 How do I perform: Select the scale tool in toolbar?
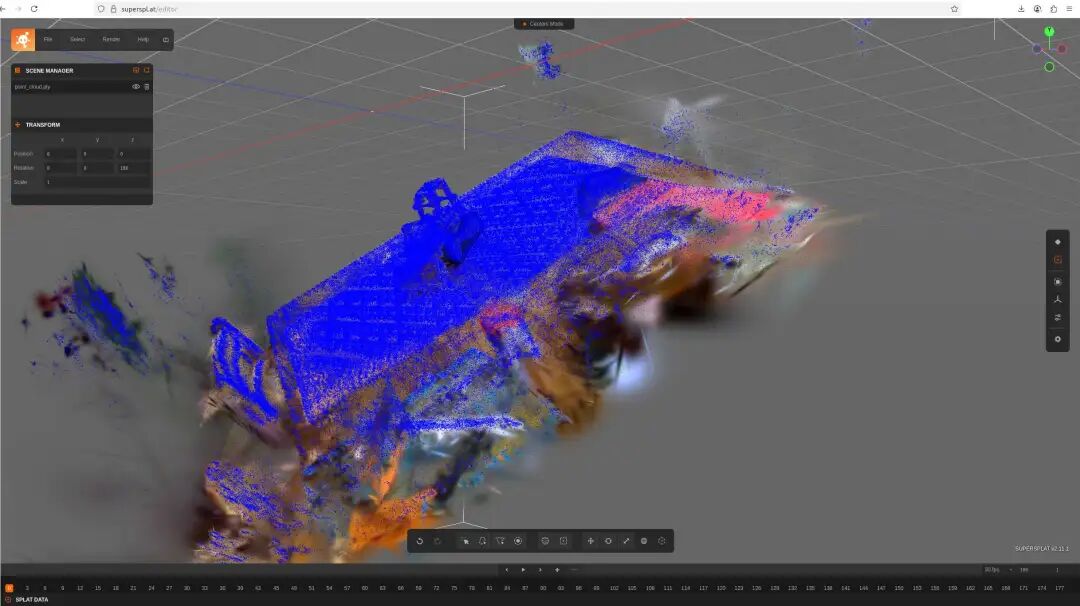click(626, 541)
